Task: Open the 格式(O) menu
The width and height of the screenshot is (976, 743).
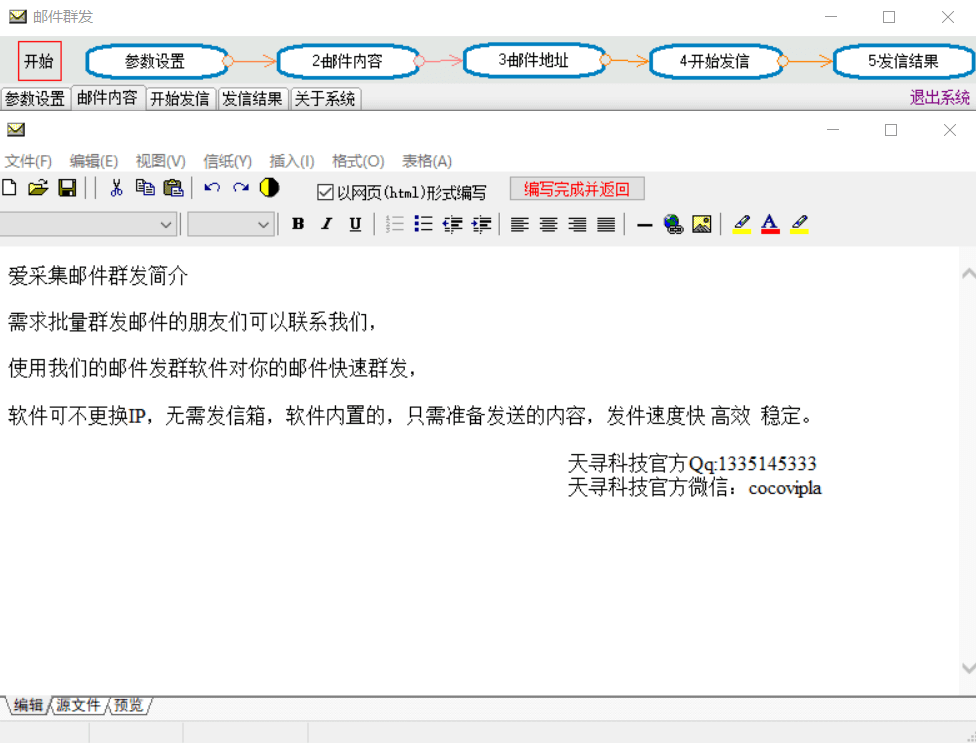Action: [x=358, y=161]
